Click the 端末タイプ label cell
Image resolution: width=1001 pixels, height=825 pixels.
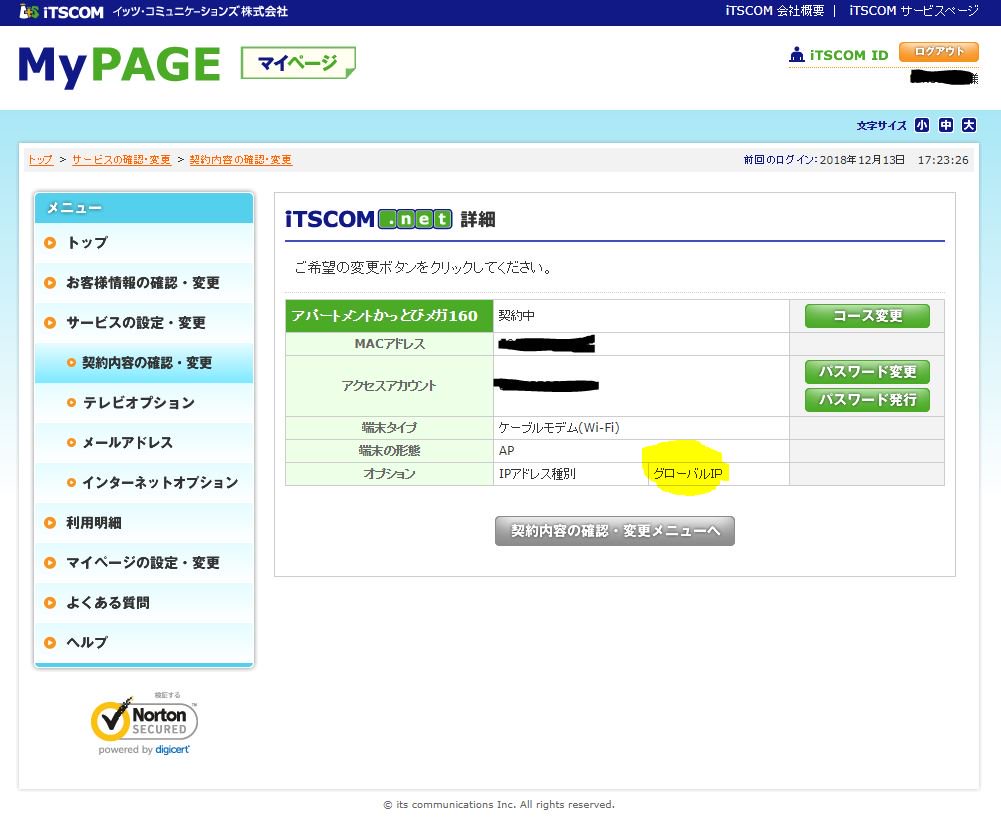coord(389,427)
